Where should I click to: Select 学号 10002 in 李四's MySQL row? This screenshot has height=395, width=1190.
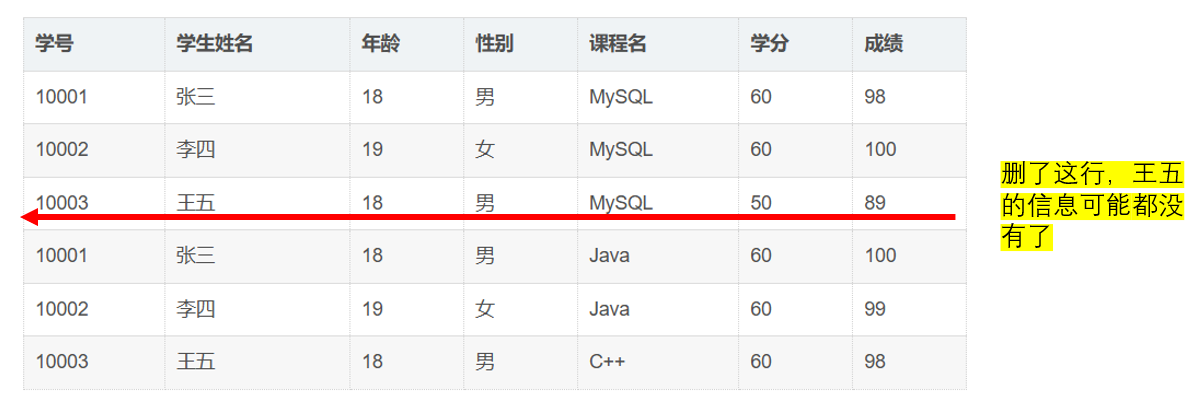tap(61, 150)
